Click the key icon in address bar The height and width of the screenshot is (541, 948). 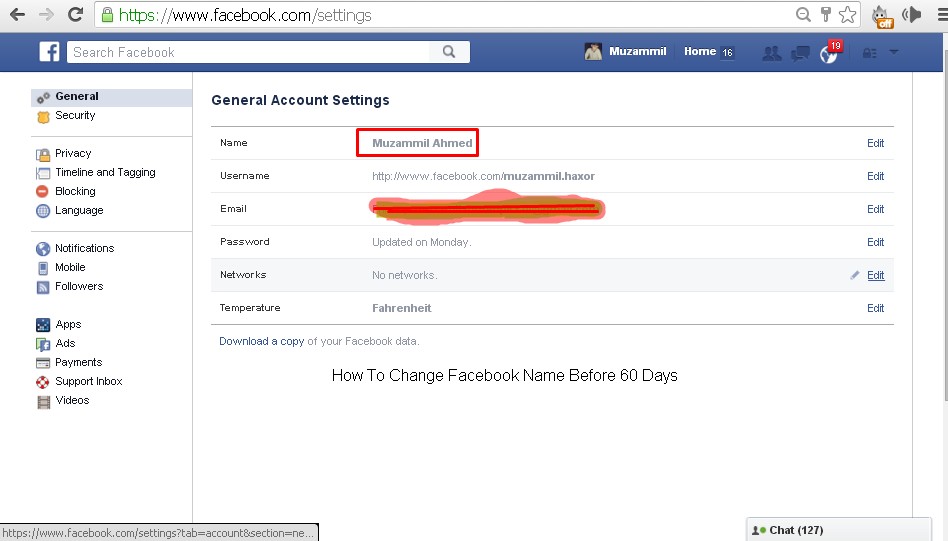click(825, 15)
